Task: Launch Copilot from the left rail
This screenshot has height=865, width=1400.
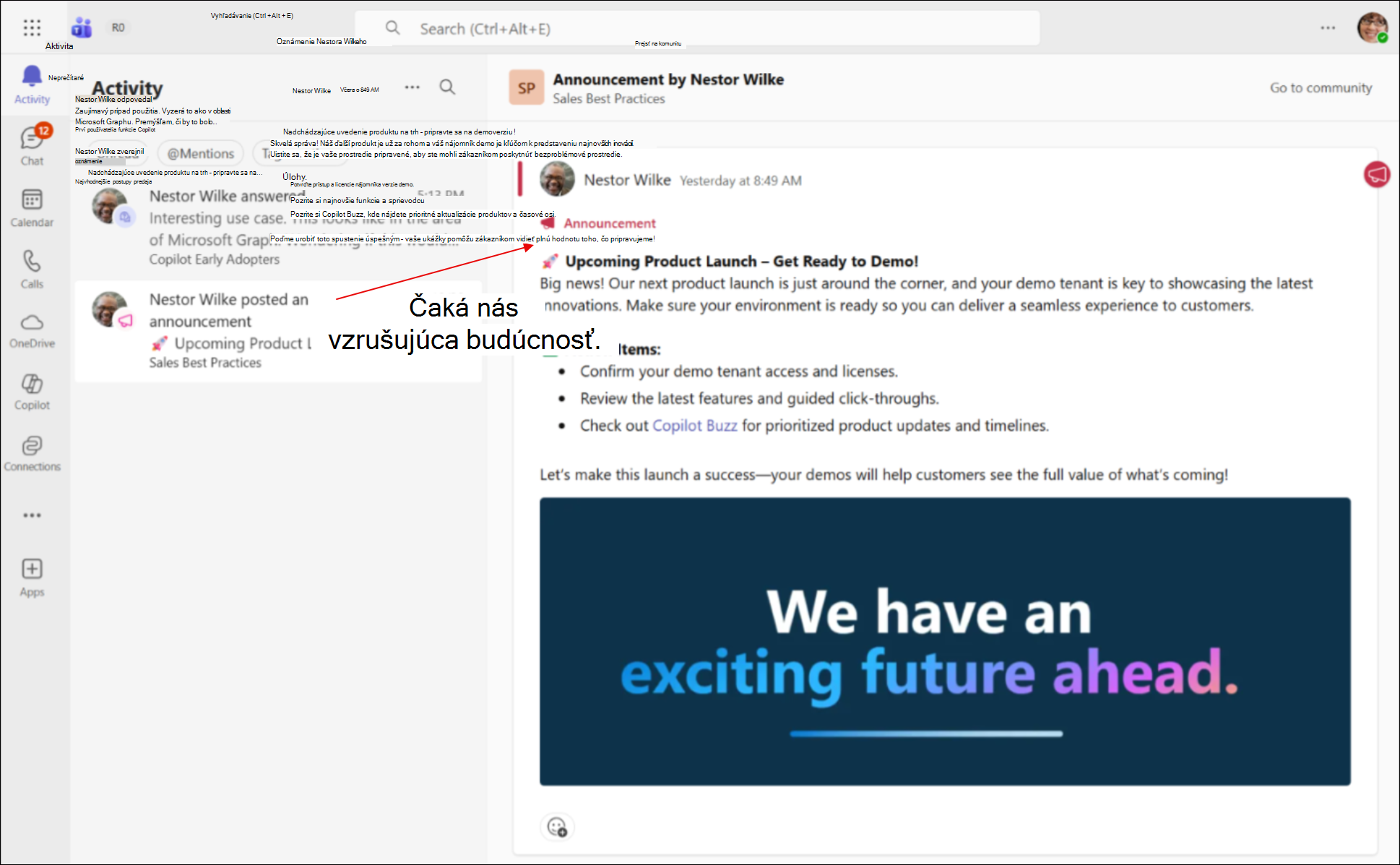Action: click(x=33, y=392)
